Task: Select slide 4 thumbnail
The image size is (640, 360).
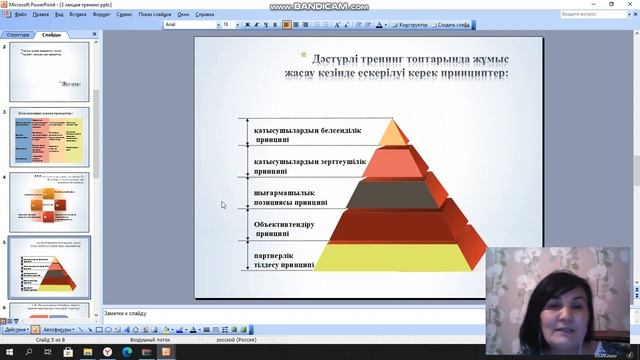Action: 49,202
